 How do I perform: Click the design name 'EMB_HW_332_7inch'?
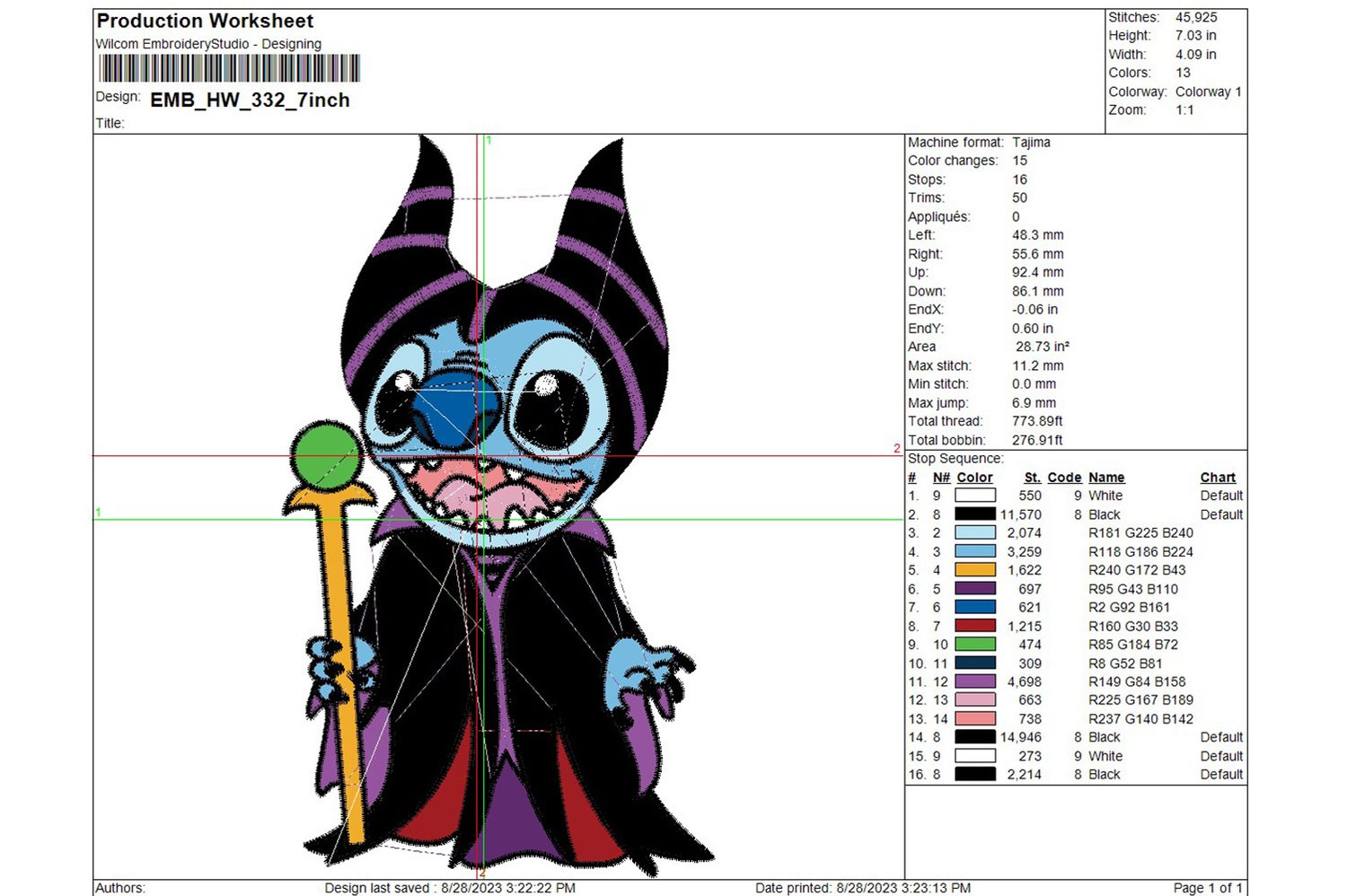pyautogui.click(x=250, y=100)
